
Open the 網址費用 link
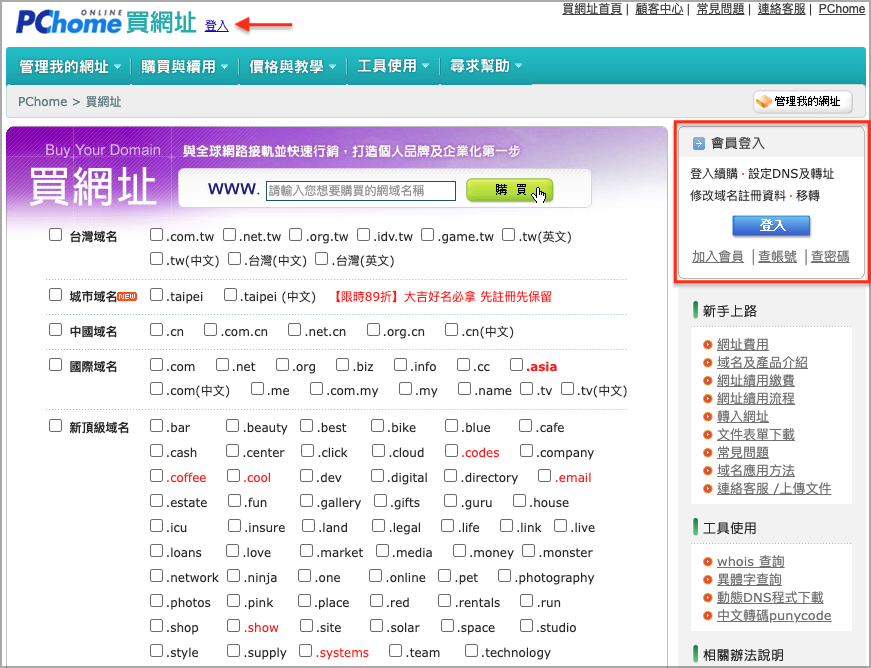coord(743,345)
